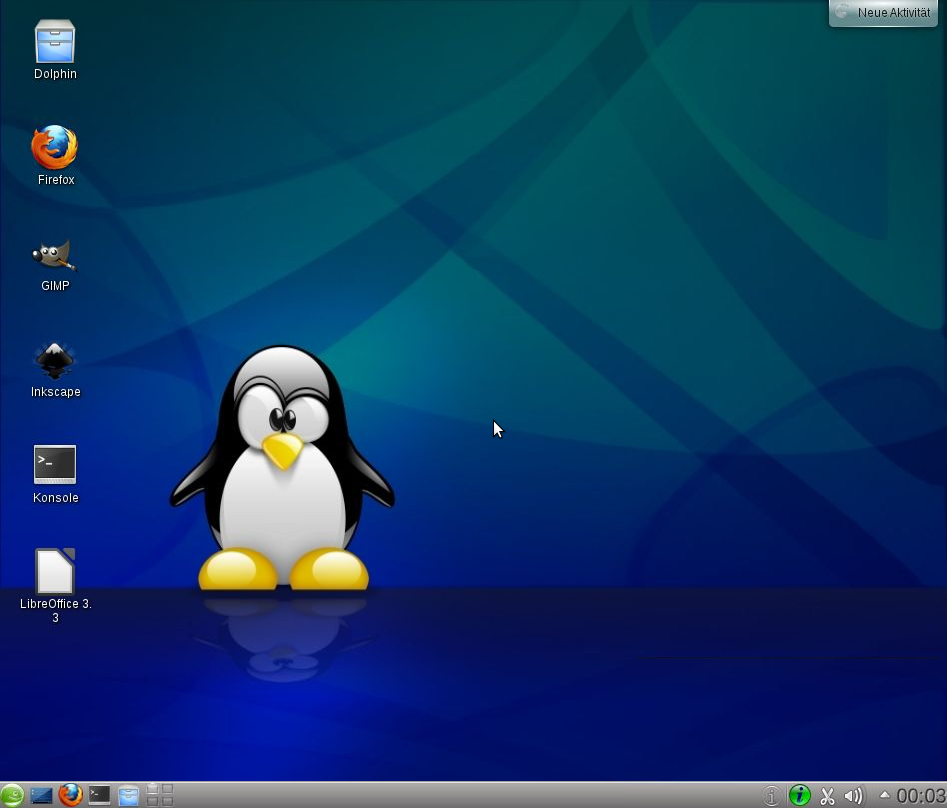Viewport: 947px width, 808px height.
Task: Open the LibreOffice 3.3 desktop icon
Action: (55, 585)
